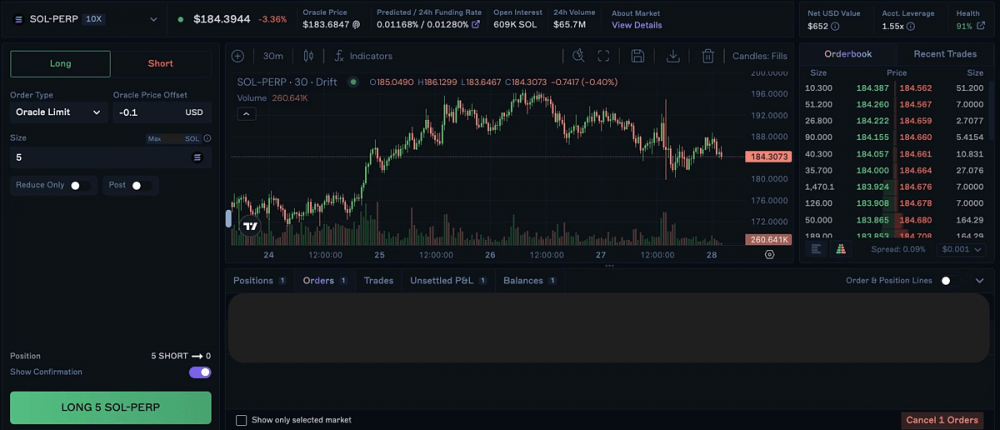
Task: Click the TradingView logo on chart
Action: click(250, 226)
